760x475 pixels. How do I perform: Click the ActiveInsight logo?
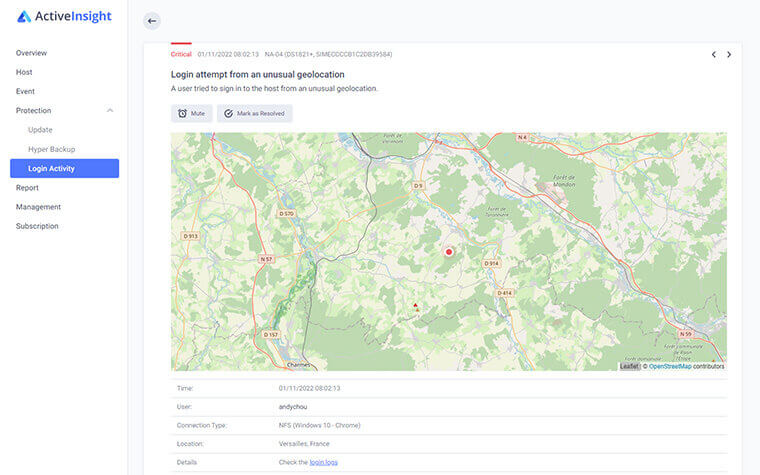(x=64, y=16)
